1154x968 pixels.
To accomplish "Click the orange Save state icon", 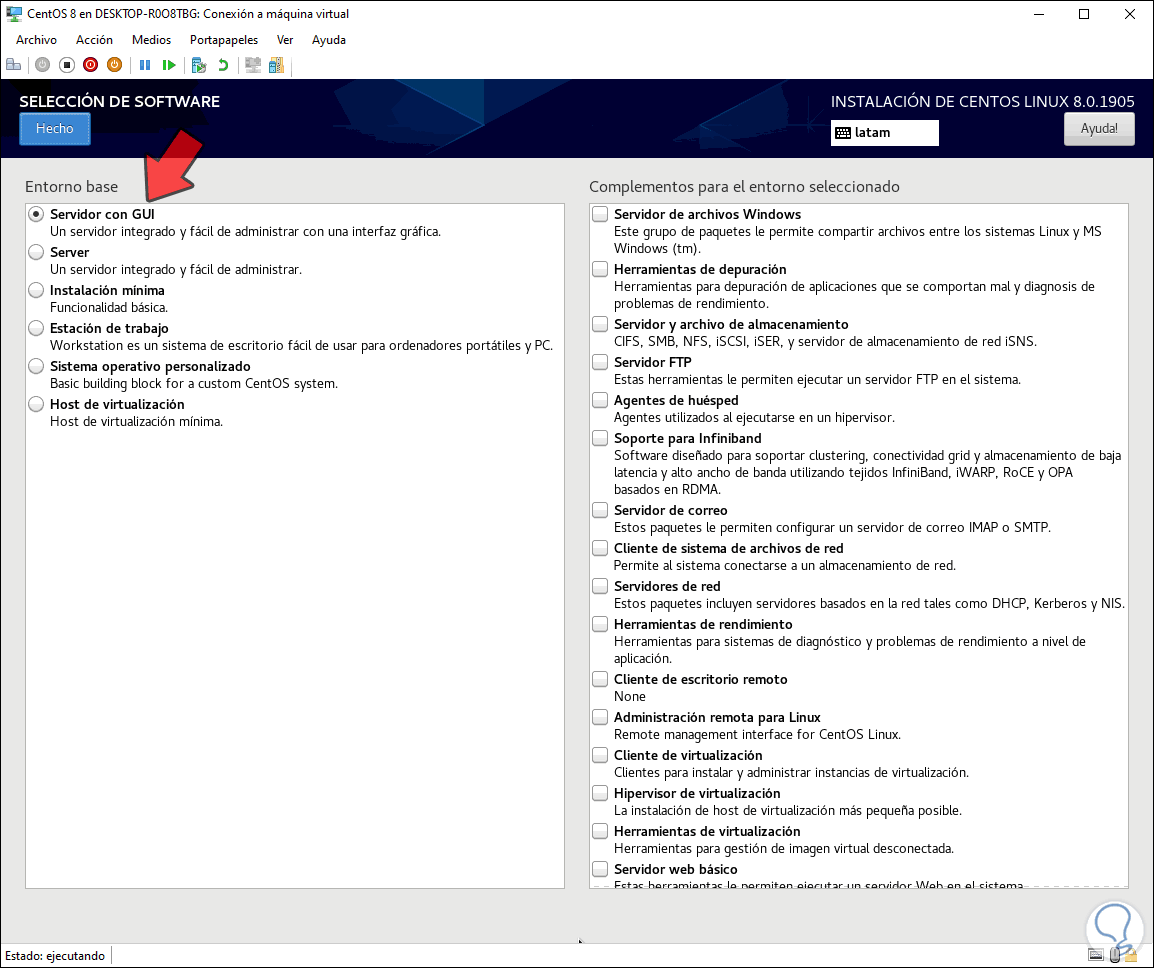I will (x=114, y=66).
